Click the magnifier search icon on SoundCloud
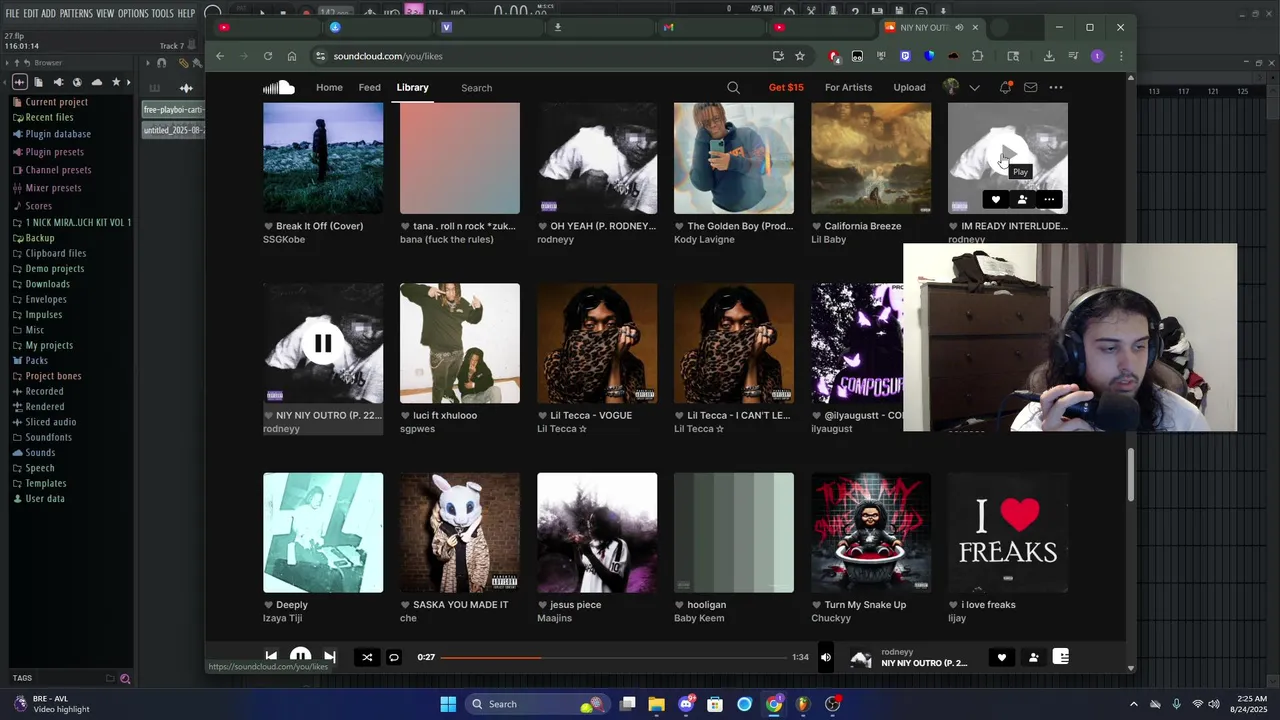 pyautogui.click(x=733, y=87)
